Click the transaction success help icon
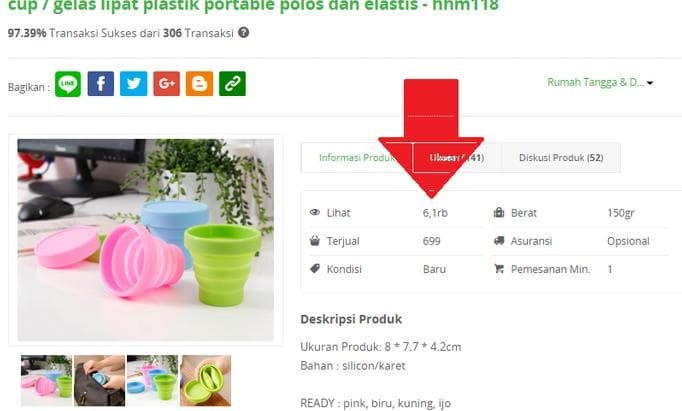 (244, 33)
